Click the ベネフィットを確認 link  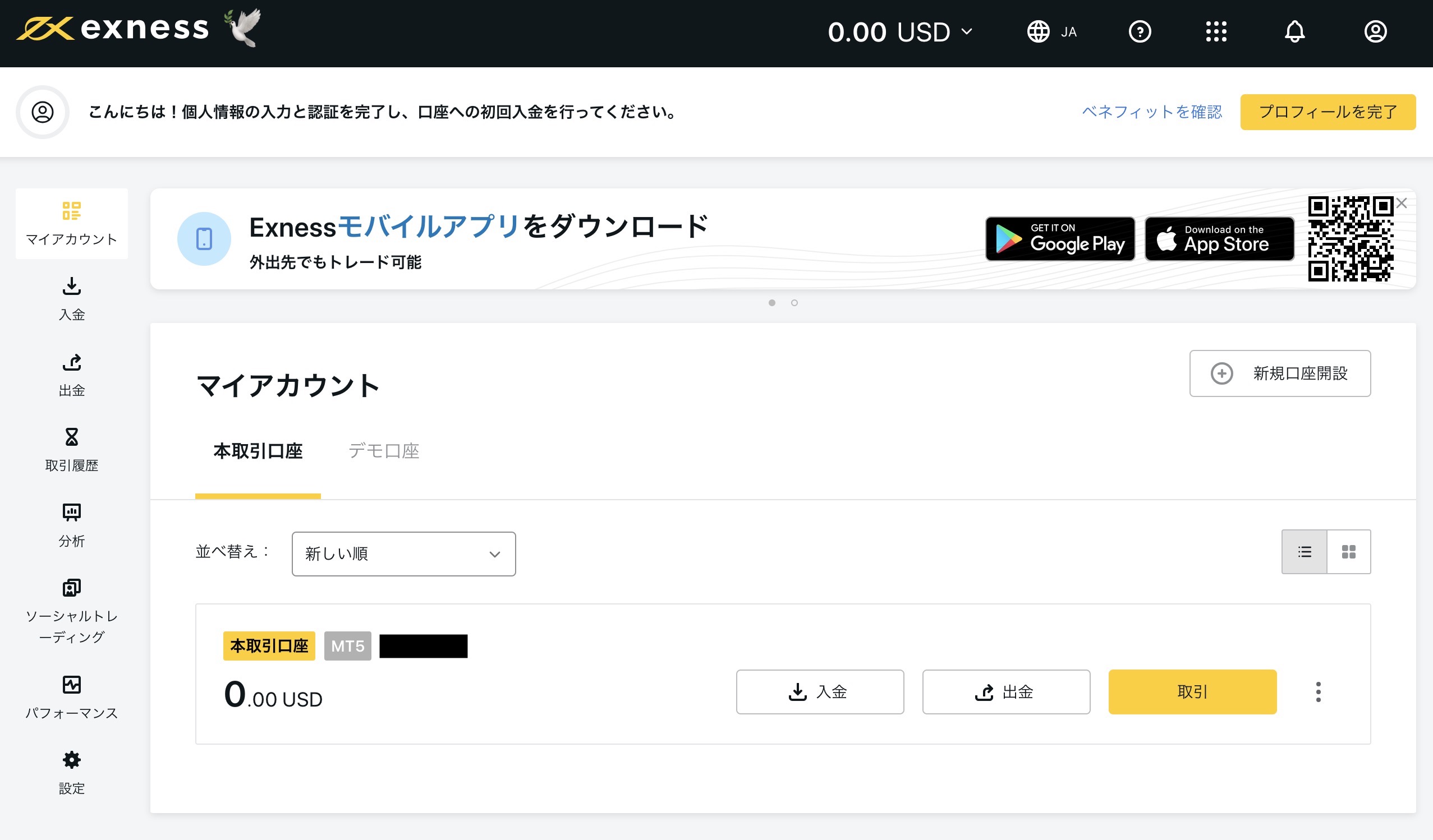pos(1151,112)
